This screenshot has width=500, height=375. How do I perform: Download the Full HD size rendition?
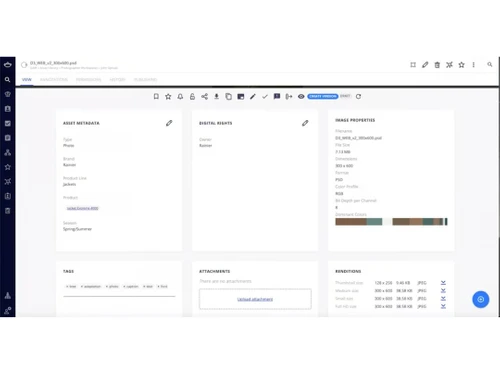443,306
